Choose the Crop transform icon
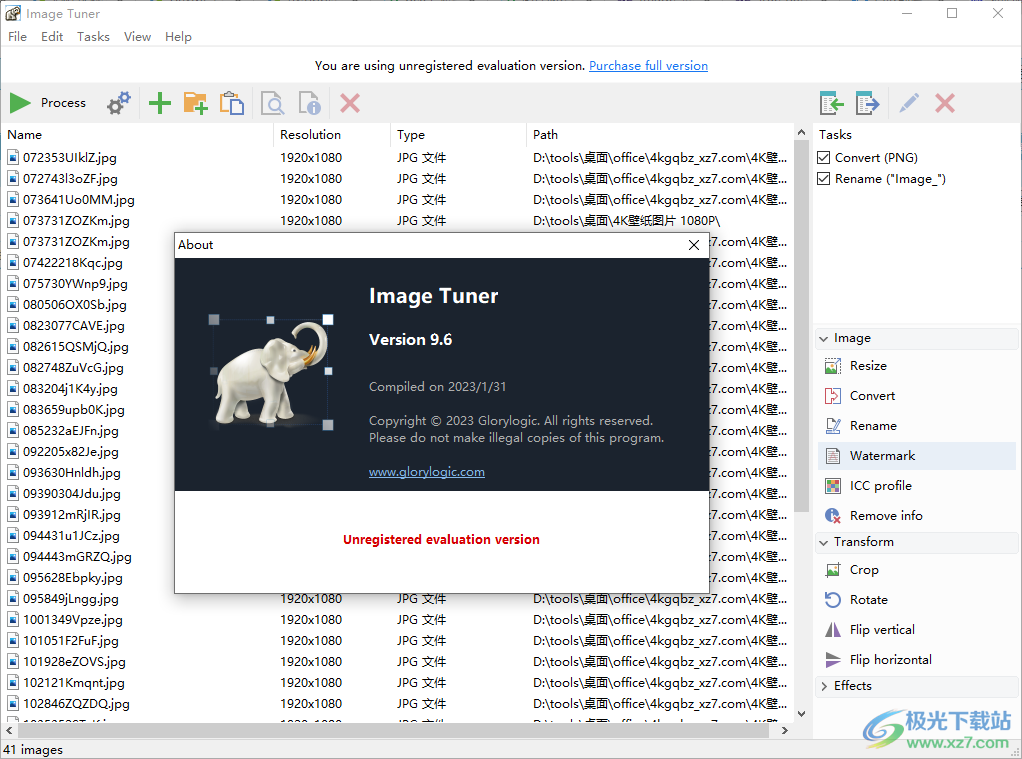 [x=833, y=570]
